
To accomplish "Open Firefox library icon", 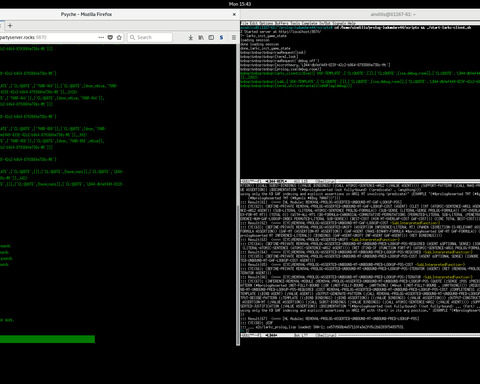I will tap(201, 37).
